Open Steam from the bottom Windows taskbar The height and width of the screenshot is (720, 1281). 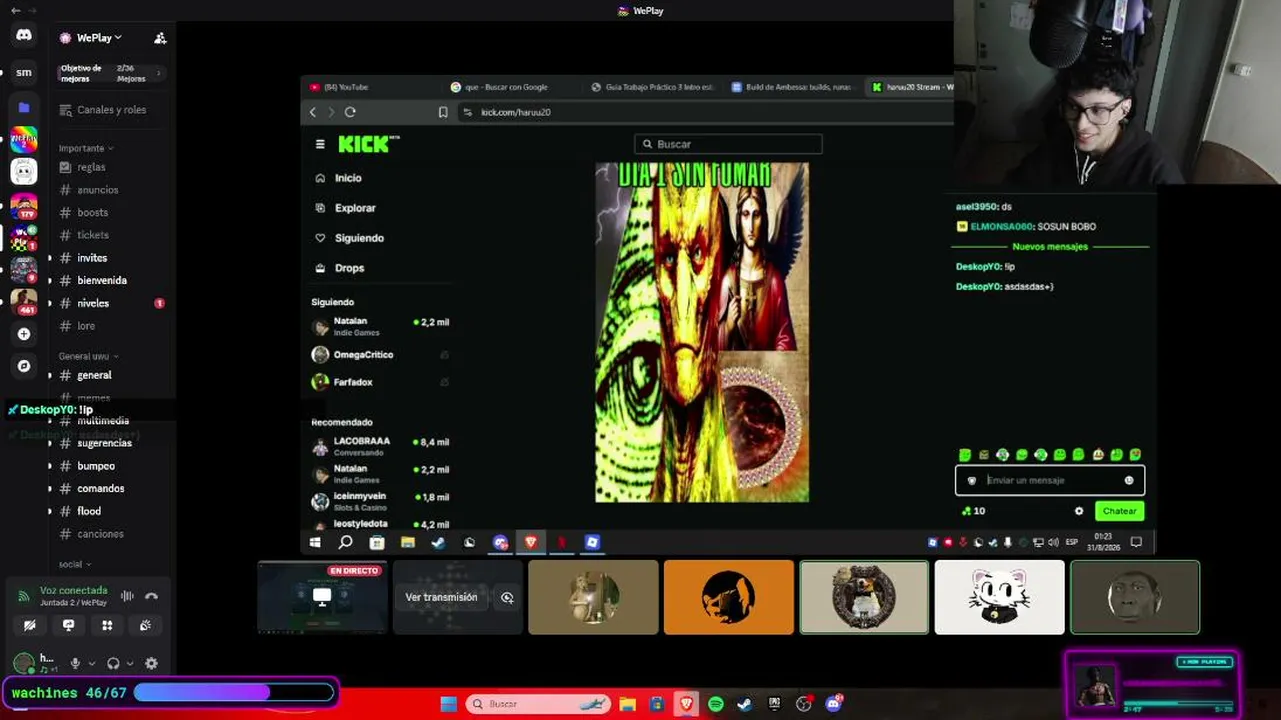745,704
